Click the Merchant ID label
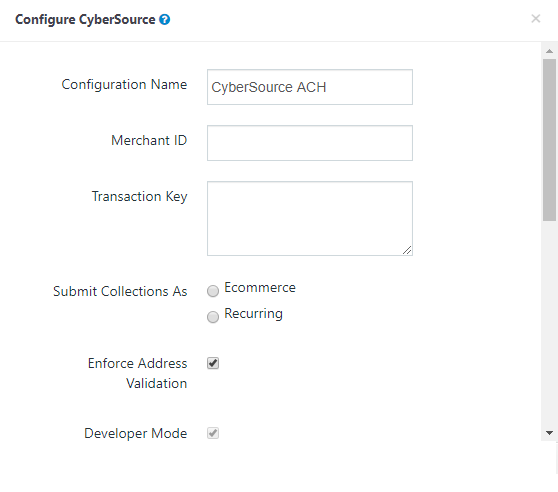This screenshot has width=558, height=492. [149, 141]
